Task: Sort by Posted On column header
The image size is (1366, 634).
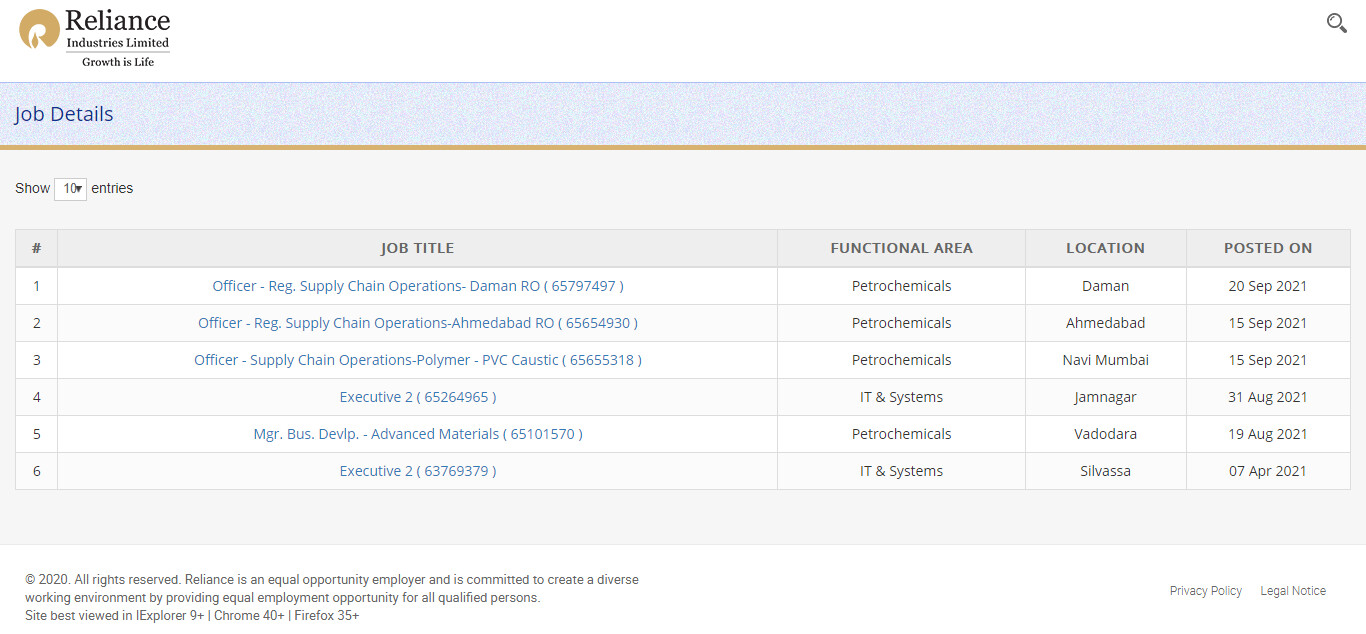Action: pyautogui.click(x=1267, y=248)
